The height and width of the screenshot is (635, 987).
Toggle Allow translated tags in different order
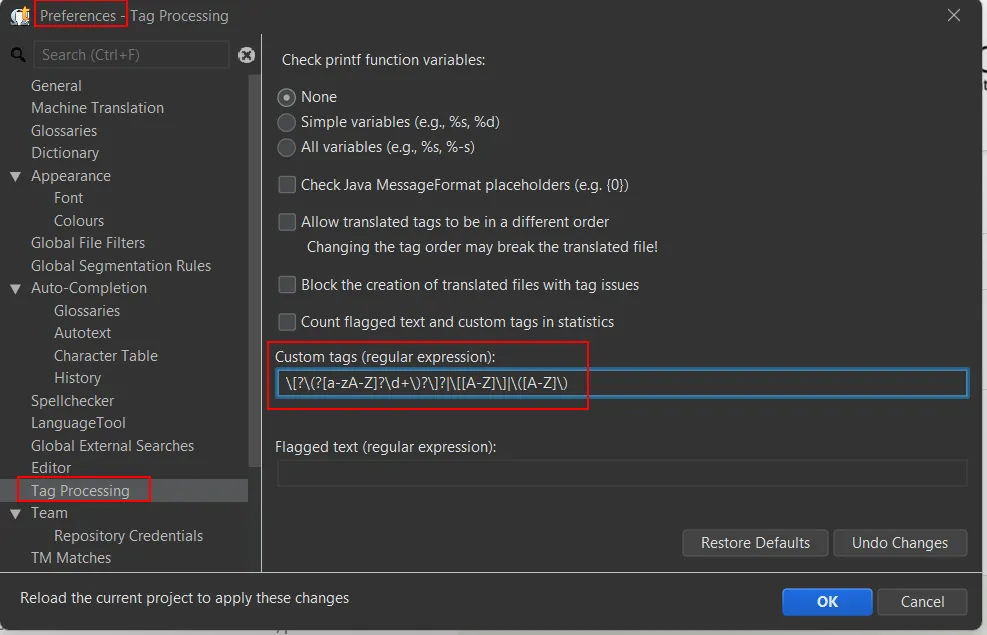pos(287,222)
